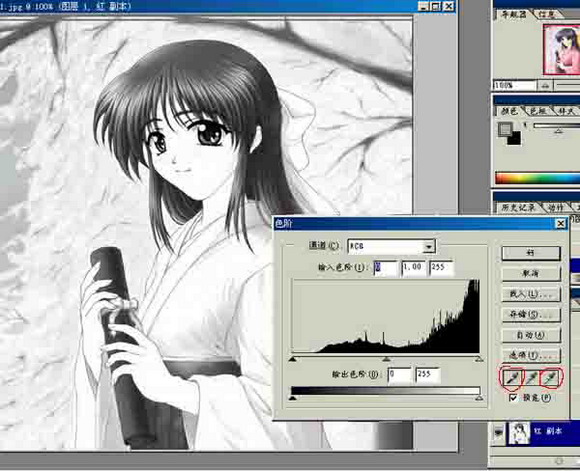
Task: Click the input levels field showing 255
Action: point(441,268)
